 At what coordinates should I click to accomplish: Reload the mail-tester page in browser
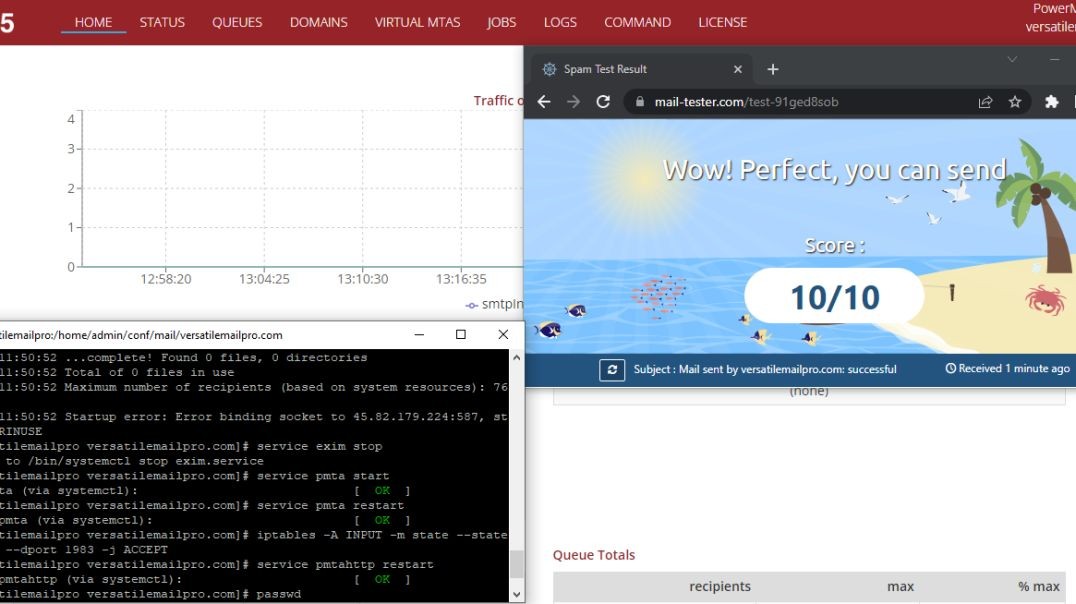603,102
